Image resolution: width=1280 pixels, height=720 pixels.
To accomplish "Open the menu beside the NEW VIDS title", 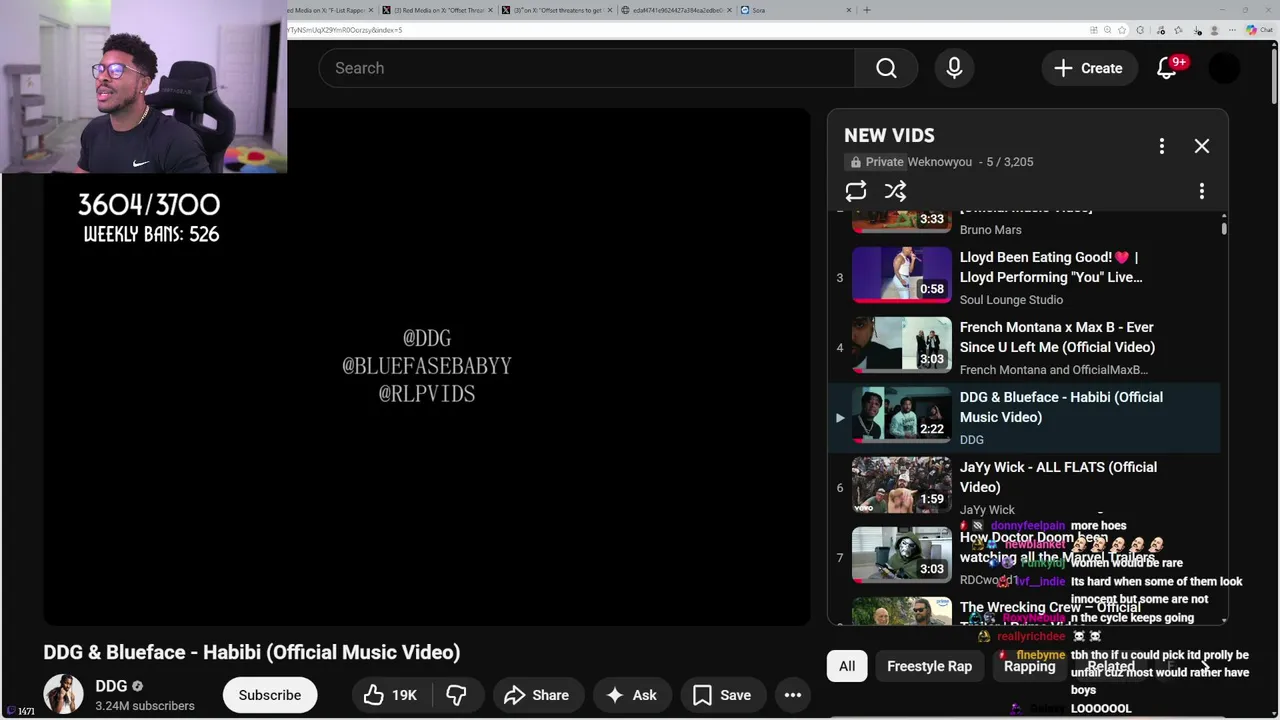I will [x=1162, y=146].
